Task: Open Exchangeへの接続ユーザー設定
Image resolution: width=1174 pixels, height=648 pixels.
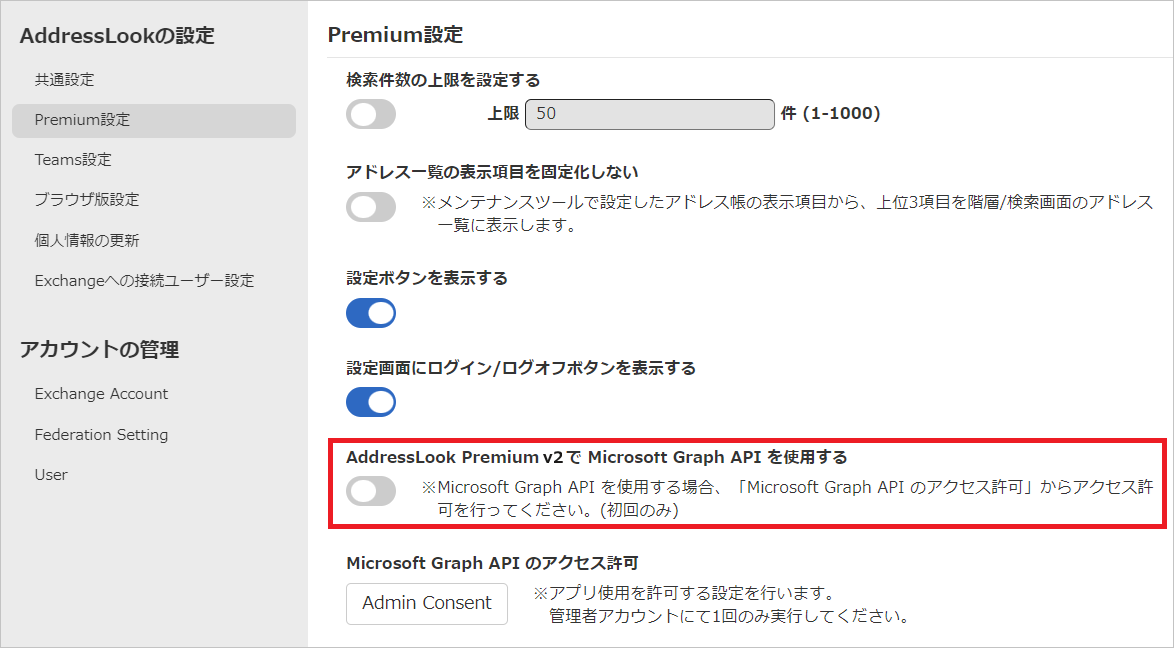Action: coord(145,280)
